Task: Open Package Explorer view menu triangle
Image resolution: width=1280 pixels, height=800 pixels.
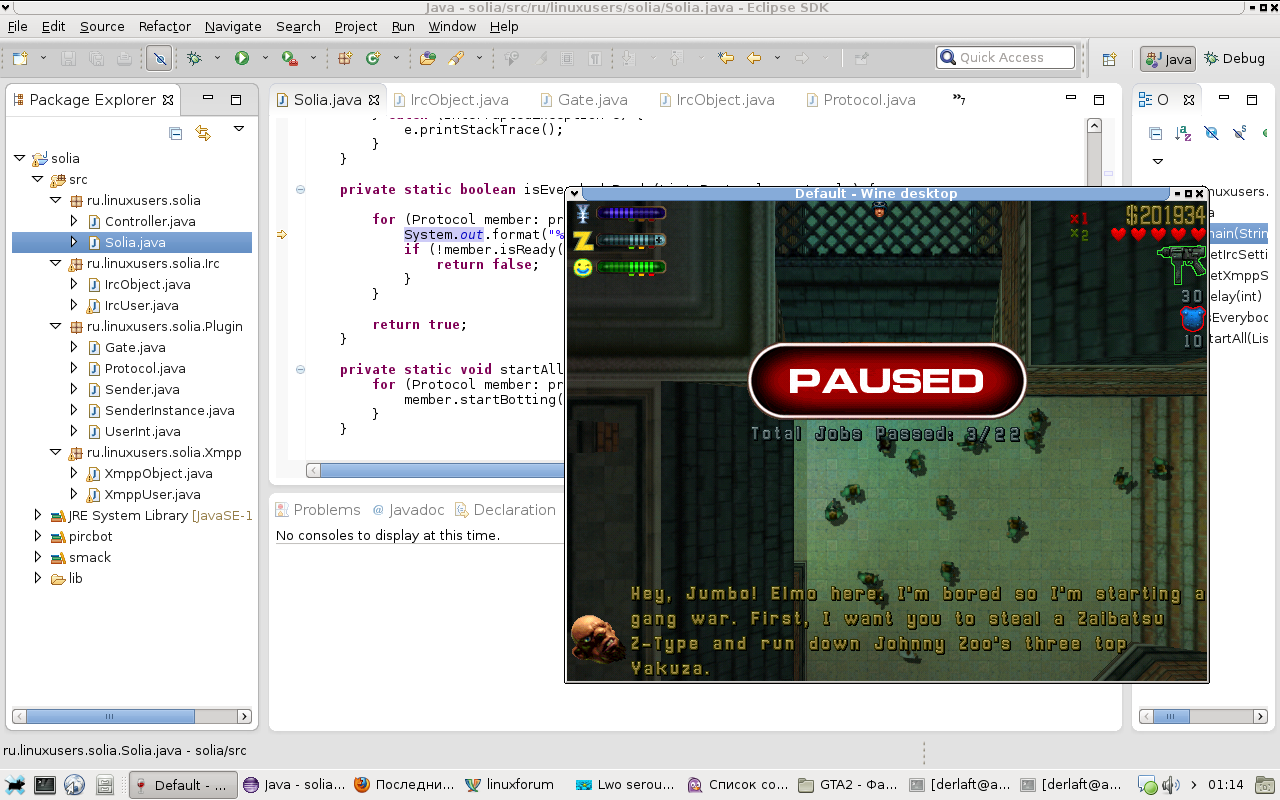Action: [x=239, y=129]
